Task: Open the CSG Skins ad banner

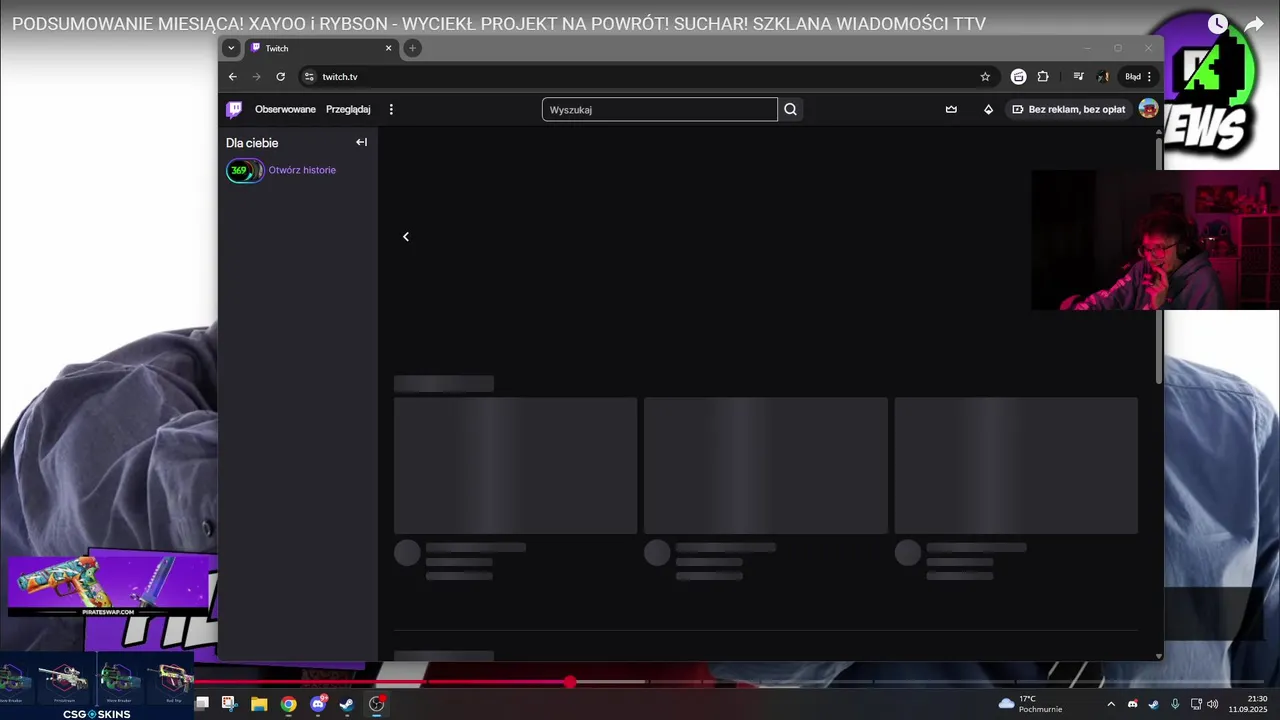Action: pos(97,688)
